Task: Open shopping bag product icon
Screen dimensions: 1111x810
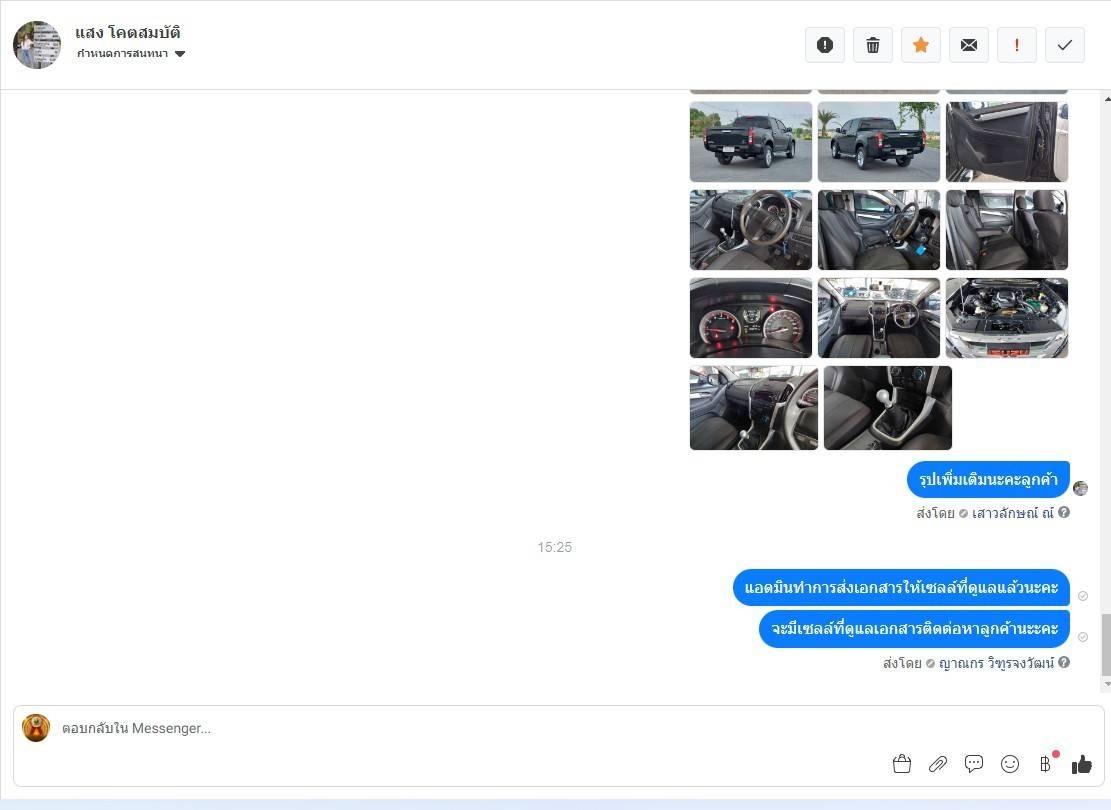Action: (x=902, y=764)
